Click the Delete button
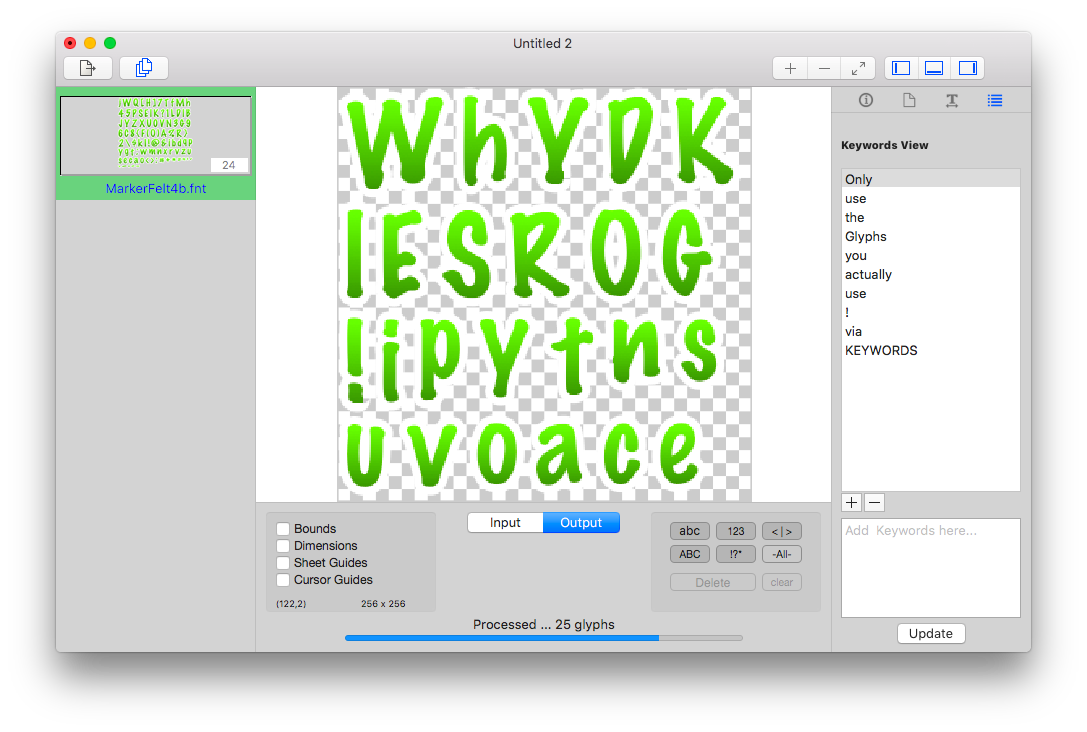The height and width of the screenshot is (732, 1087). click(x=713, y=582)
